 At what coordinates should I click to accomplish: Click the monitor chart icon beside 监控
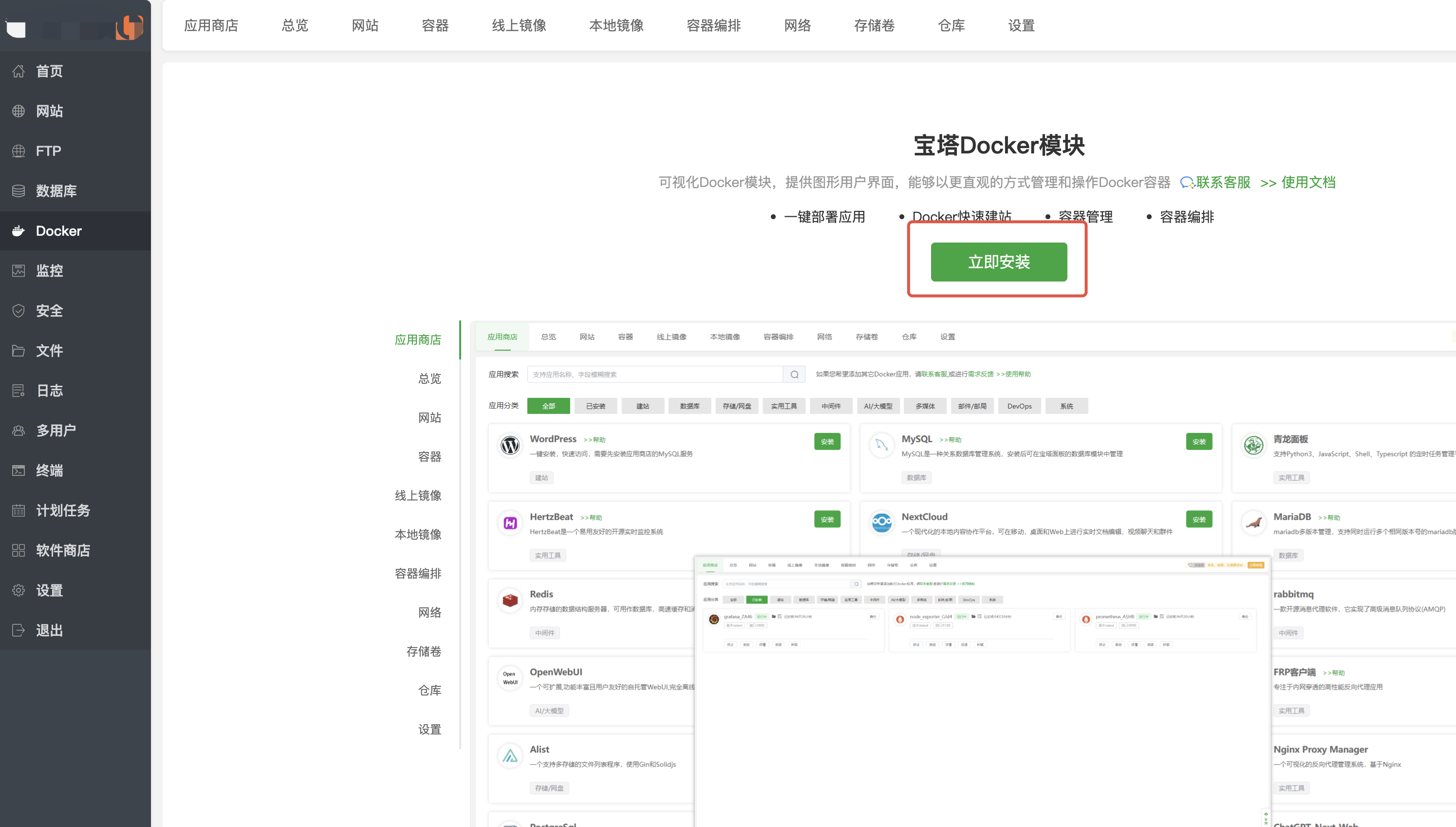(18, 271)
